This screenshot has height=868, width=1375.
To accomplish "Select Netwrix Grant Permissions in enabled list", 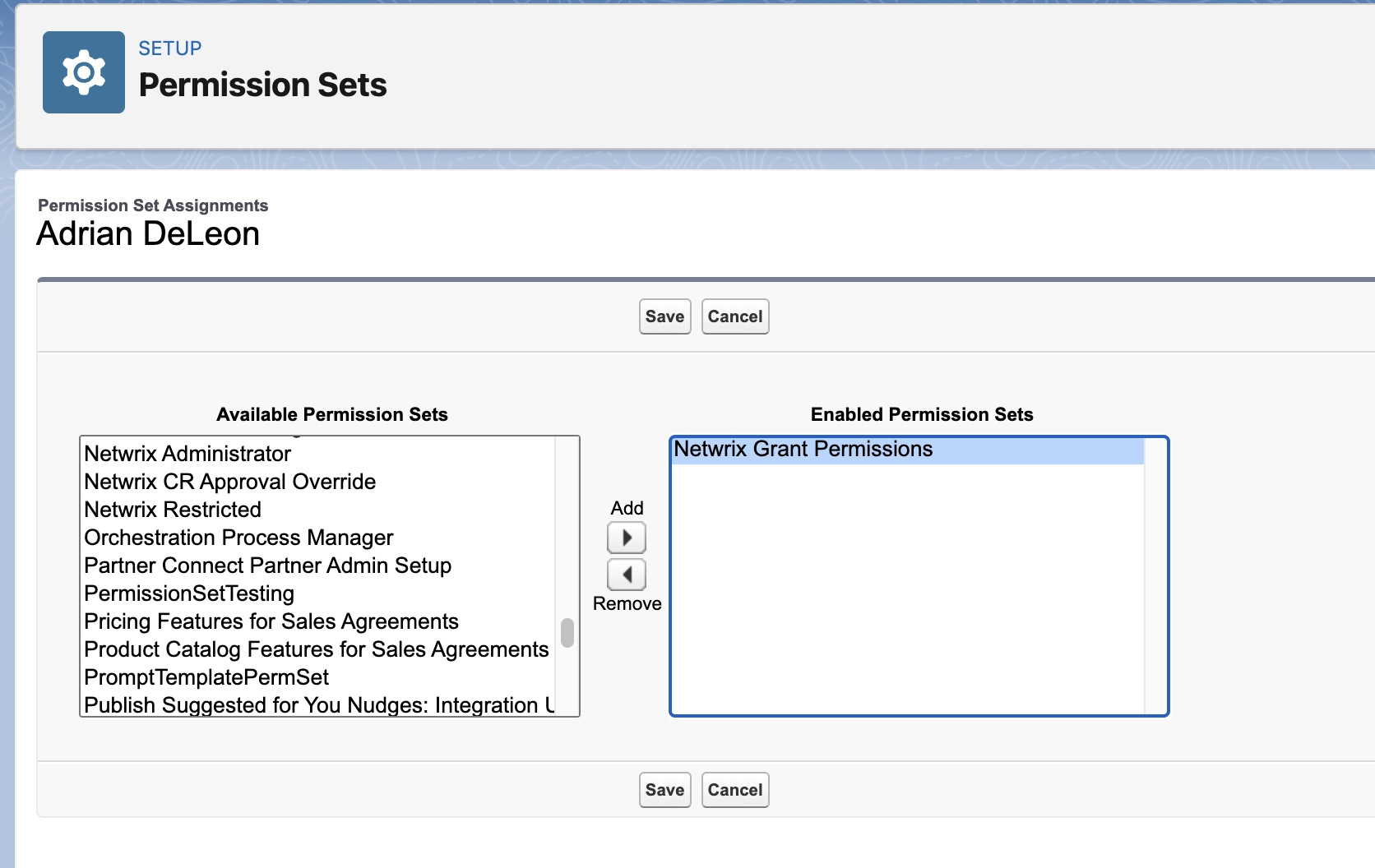I will [x=803, y=450].
